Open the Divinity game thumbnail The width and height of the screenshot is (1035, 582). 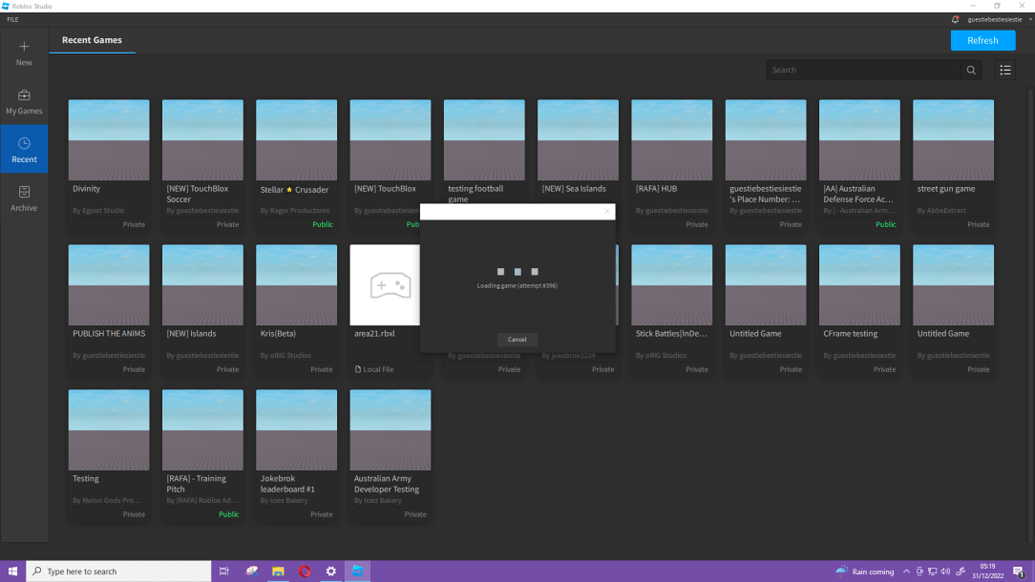click(x=109, y=140)
